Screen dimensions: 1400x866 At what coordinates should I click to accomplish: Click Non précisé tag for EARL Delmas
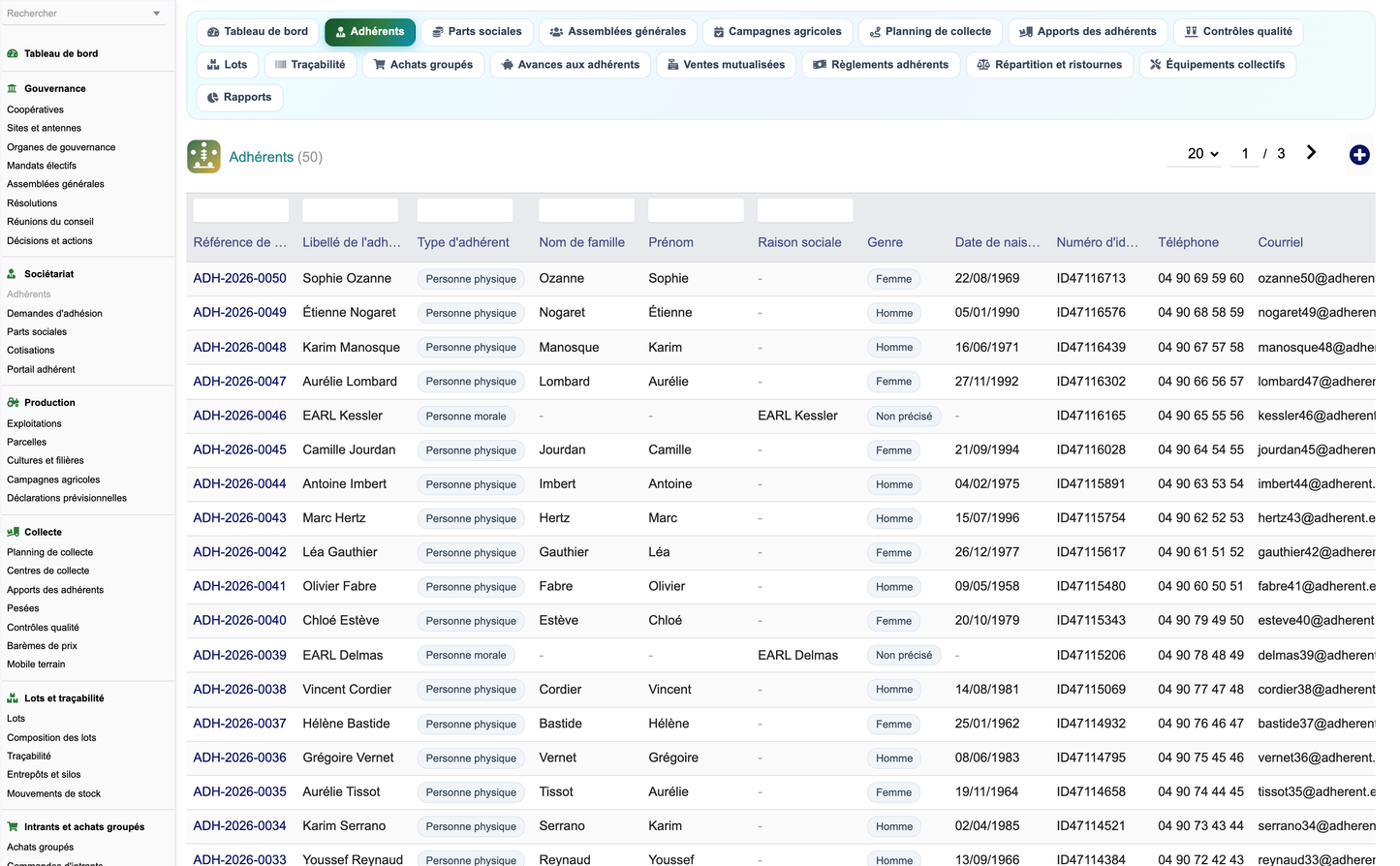tap(904, 656)
